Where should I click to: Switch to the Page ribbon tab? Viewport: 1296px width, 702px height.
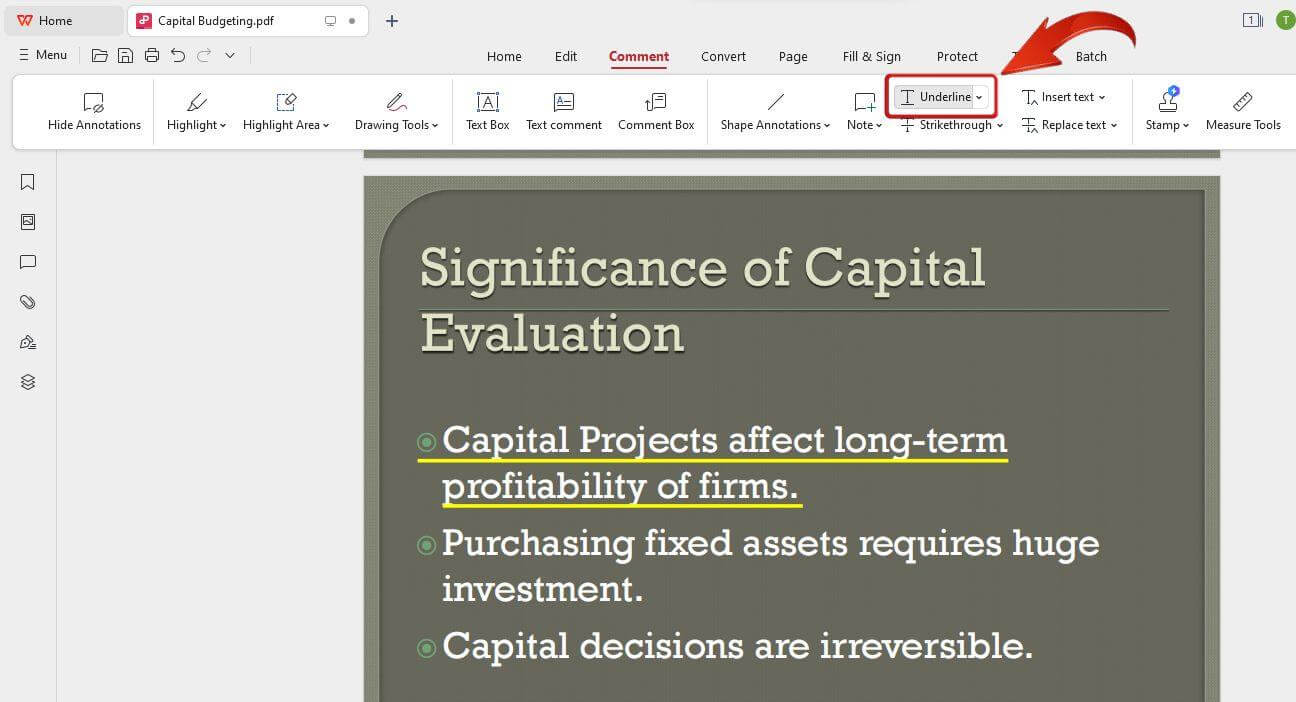[793, 57]
